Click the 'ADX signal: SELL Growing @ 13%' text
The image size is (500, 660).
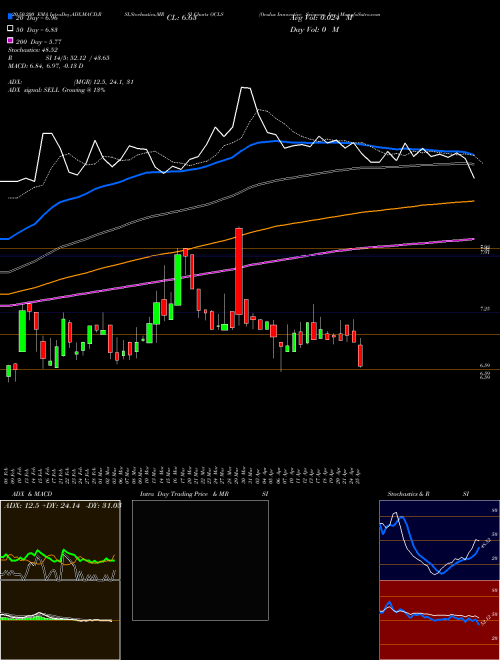[x=56, y=90]
